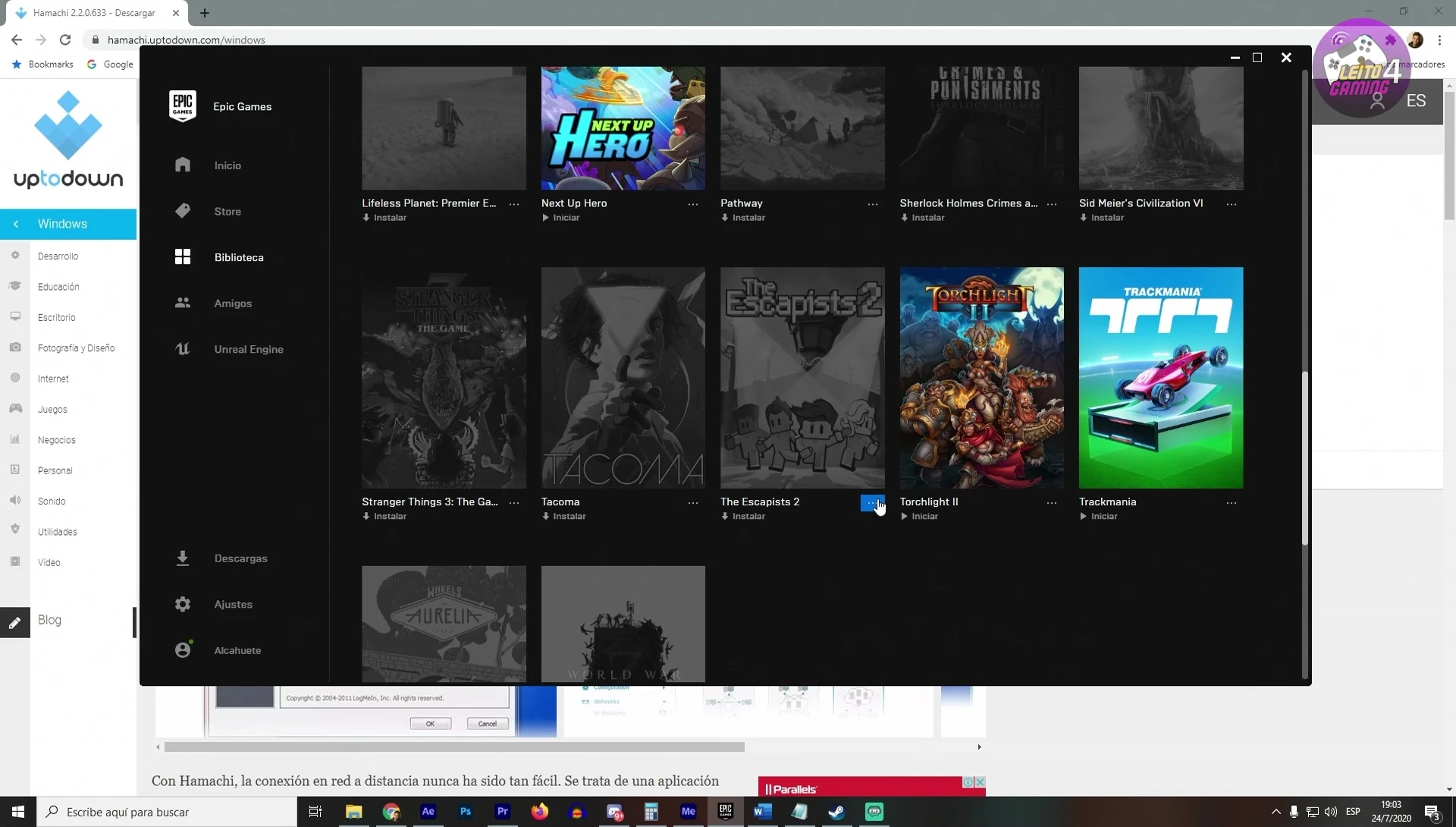This screenshot has width=1456, height=827.
Task: Open Unreal Engine icon in sidebar
Action: (x=183, y=349)
